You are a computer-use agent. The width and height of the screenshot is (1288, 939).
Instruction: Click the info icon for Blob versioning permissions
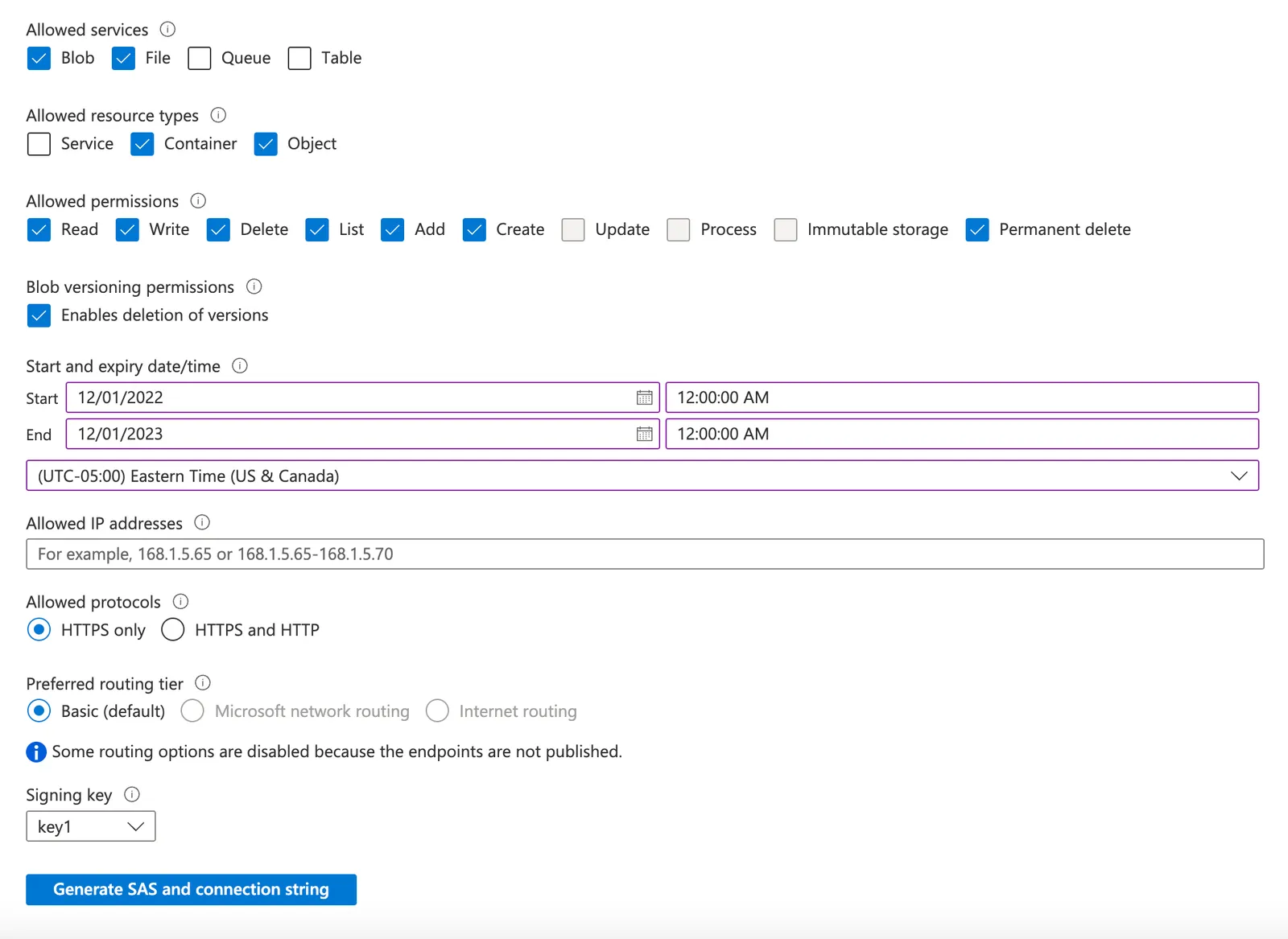pos(254,286)
